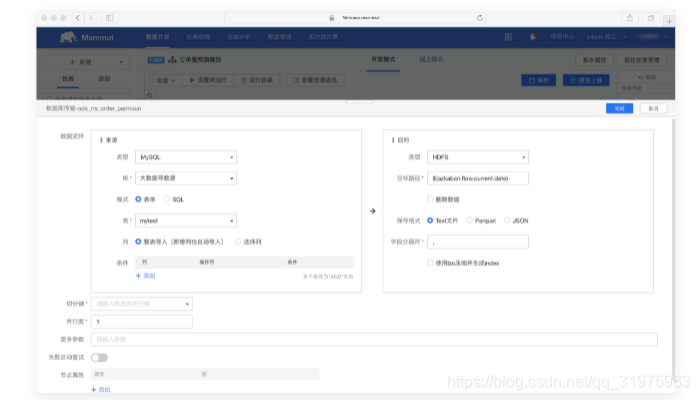Screen dimensions: 700x400
Task: Open the 自助分析 nav menu
Action: [239, 37]
